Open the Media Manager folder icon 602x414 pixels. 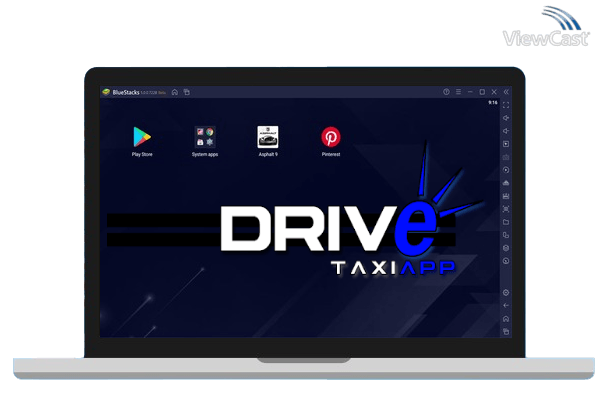click(x=506, y=222)
